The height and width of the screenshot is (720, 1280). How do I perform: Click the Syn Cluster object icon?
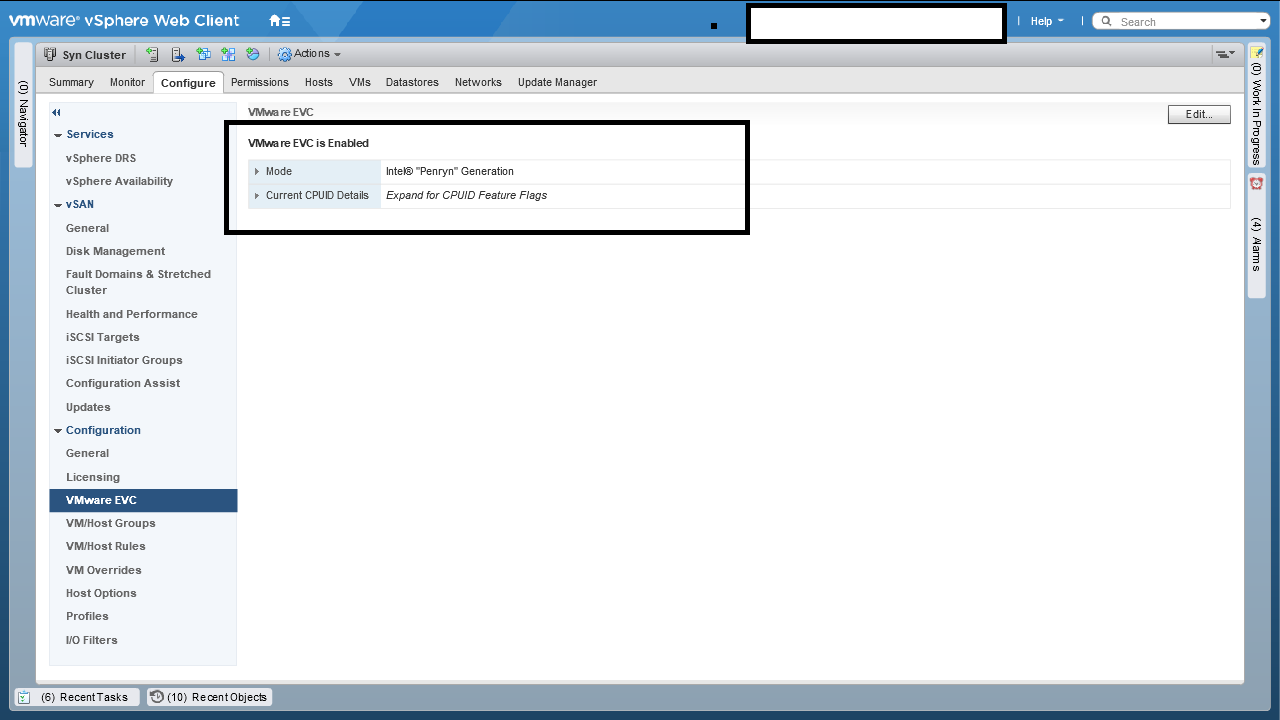(50, 55)
